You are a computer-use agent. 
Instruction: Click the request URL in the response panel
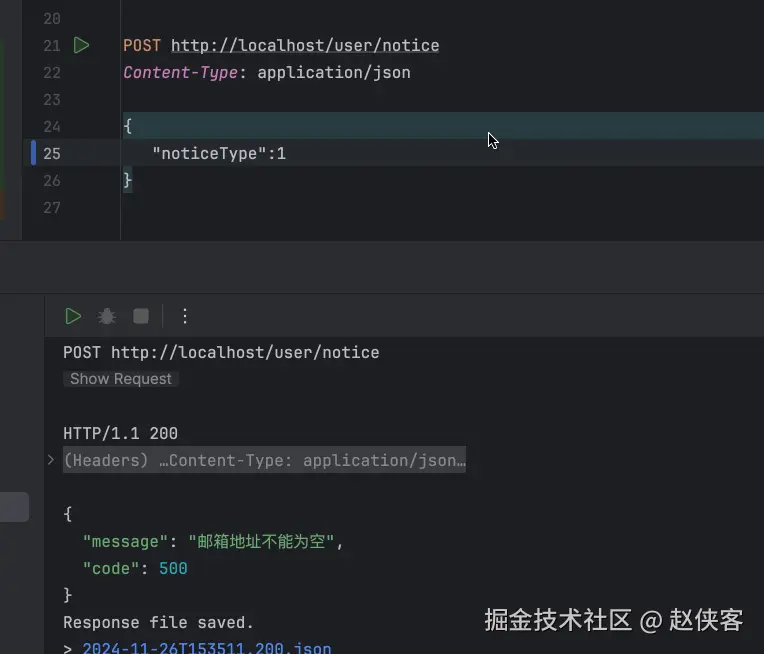point(245,352)
